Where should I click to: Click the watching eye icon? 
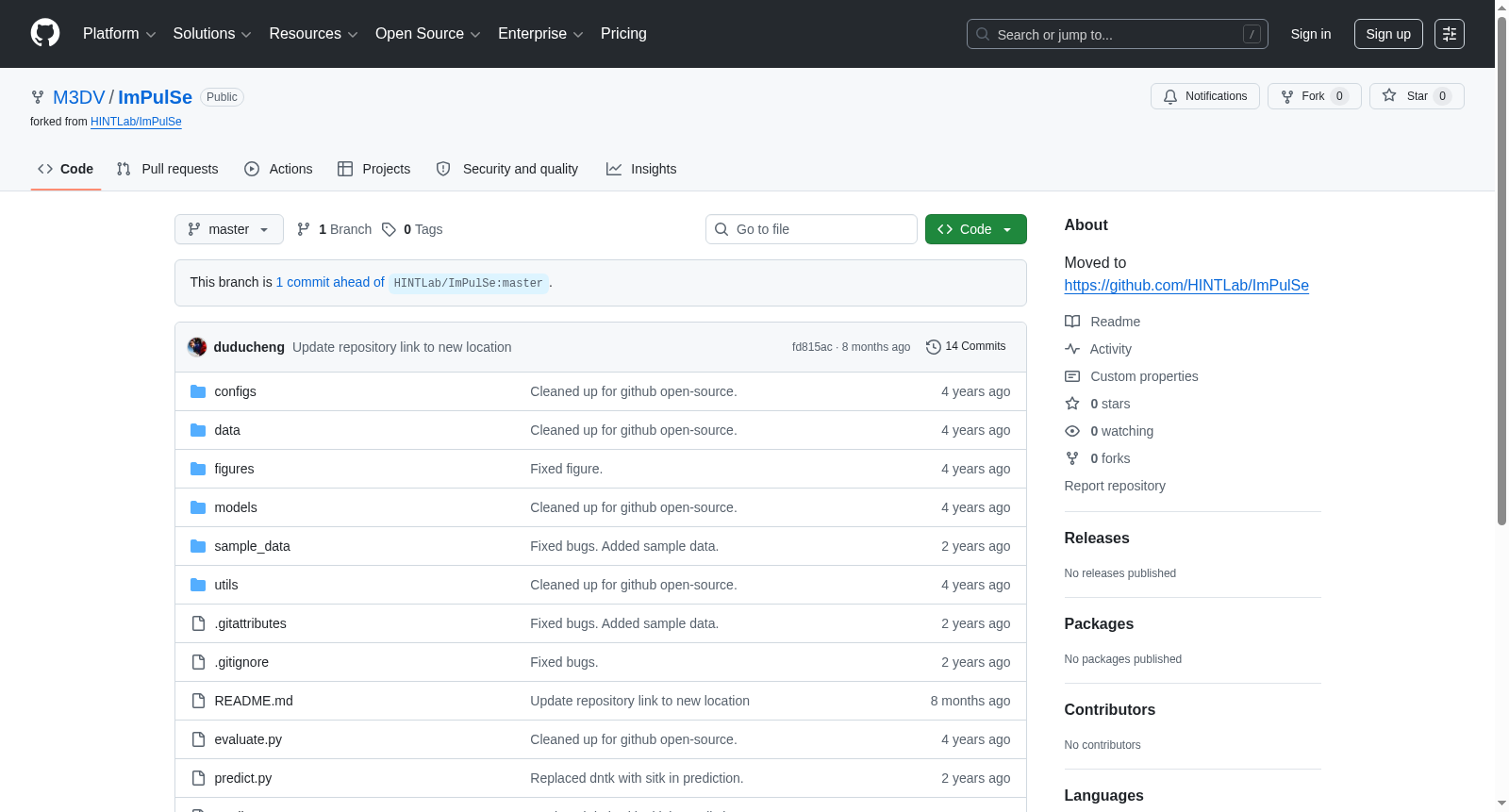tap(1072, 431)
